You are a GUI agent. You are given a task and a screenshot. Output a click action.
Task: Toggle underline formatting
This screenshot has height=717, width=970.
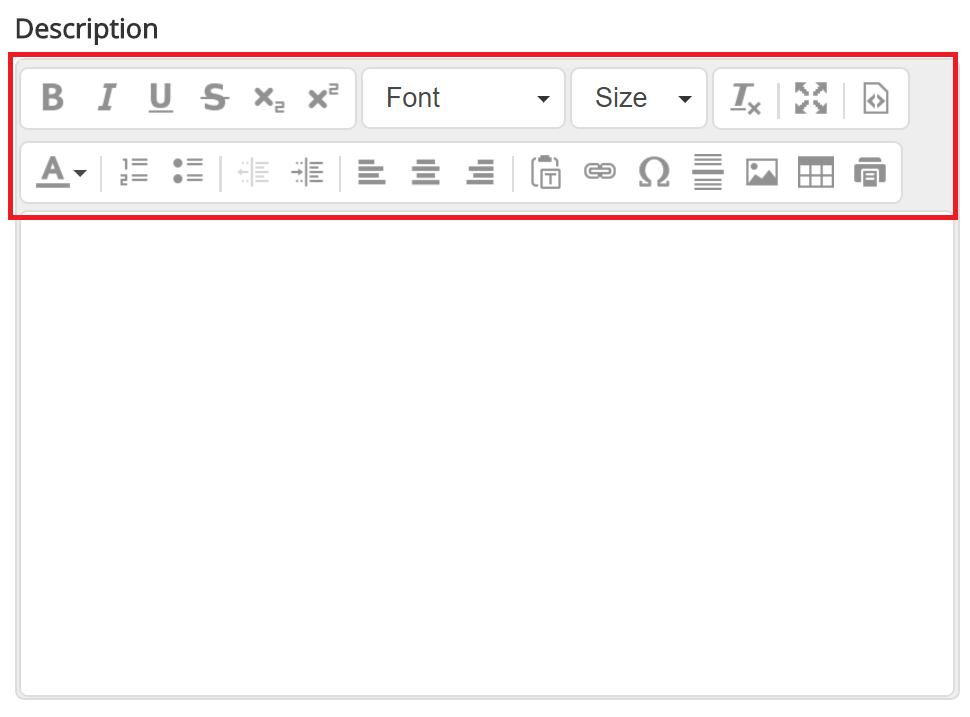[160, 98]
